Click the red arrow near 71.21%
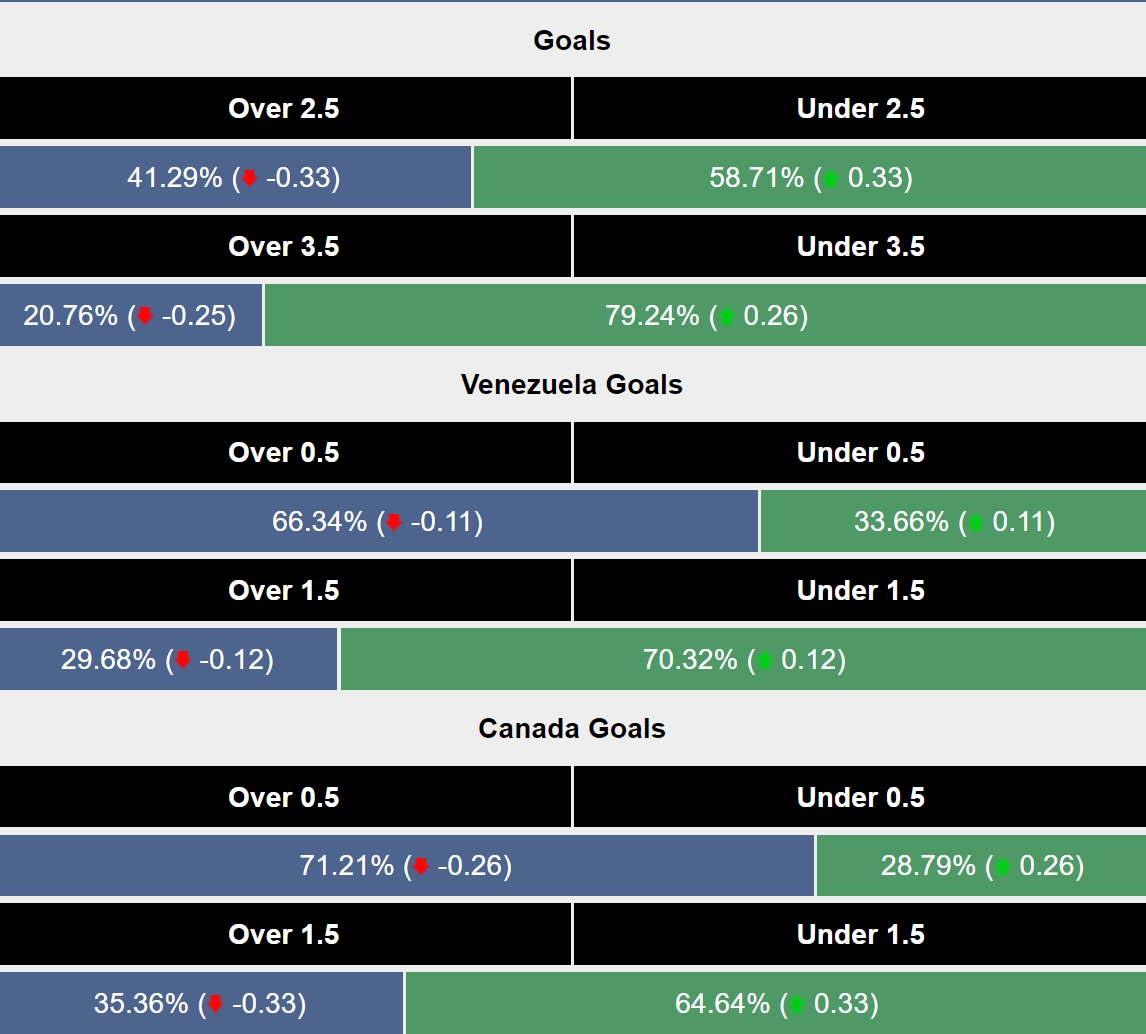 (422, 867)
